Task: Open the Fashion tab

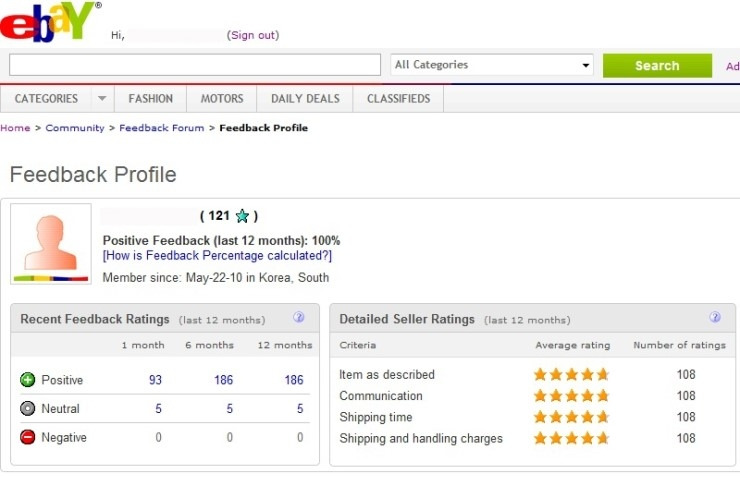Action: pos(151,99)
